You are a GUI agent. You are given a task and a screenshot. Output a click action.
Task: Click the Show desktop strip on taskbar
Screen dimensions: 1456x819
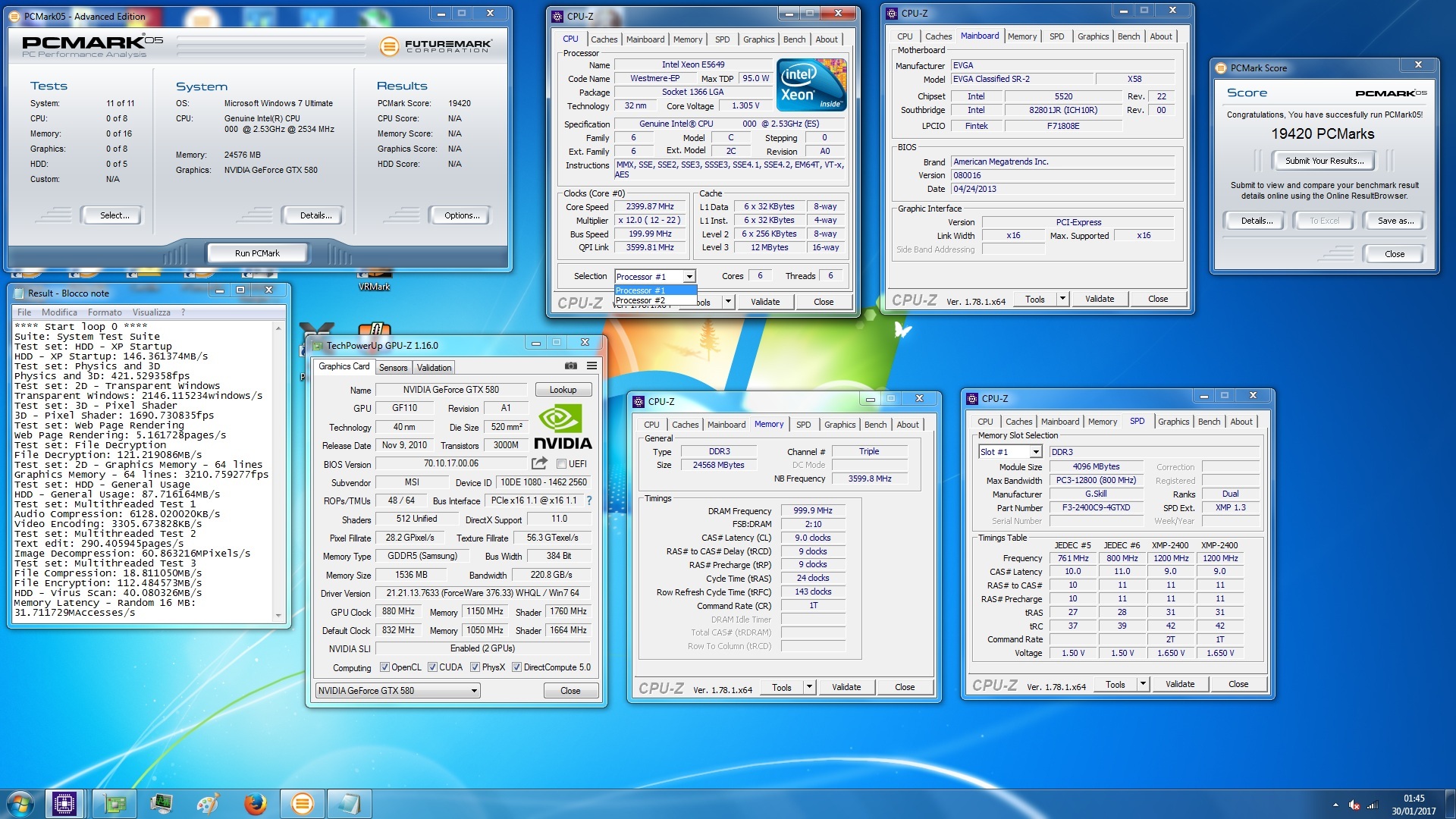1451,804
